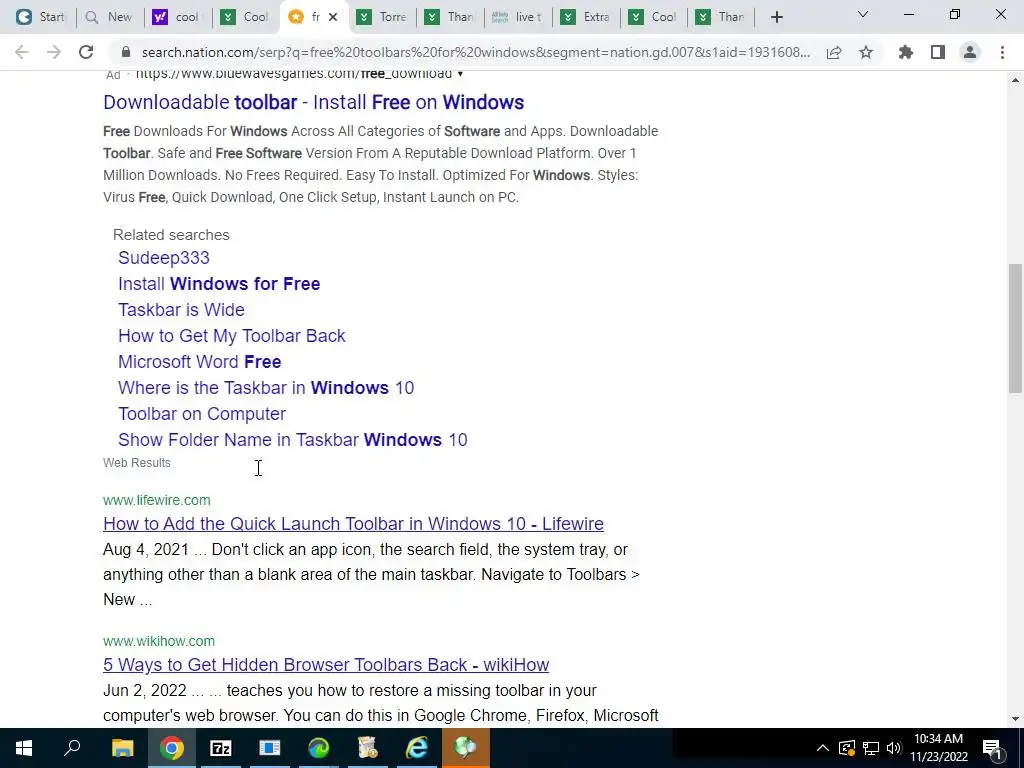
Task: Switch to the Torre tab
Action: 383,17
